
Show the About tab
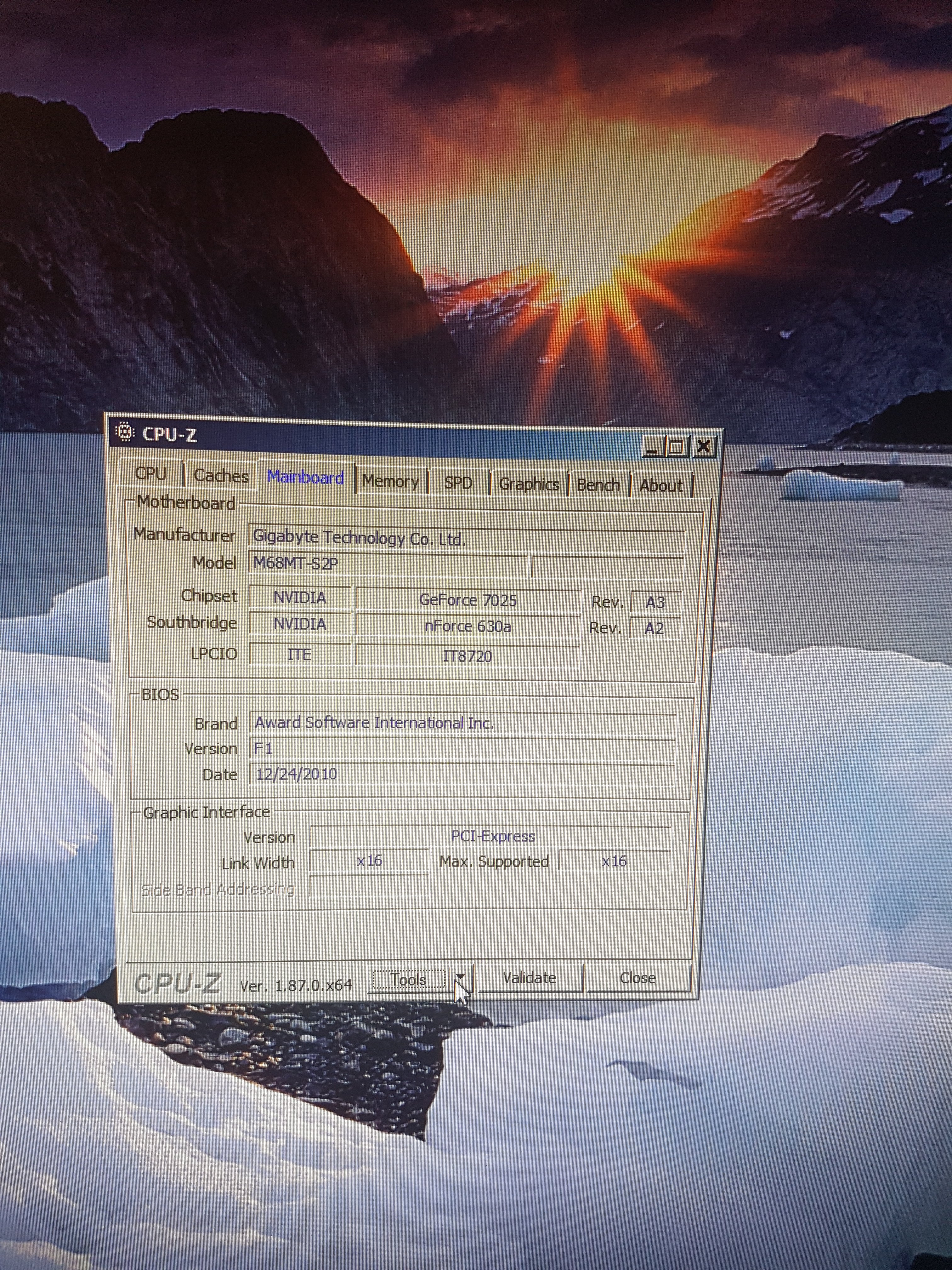(x=661, y=486)
